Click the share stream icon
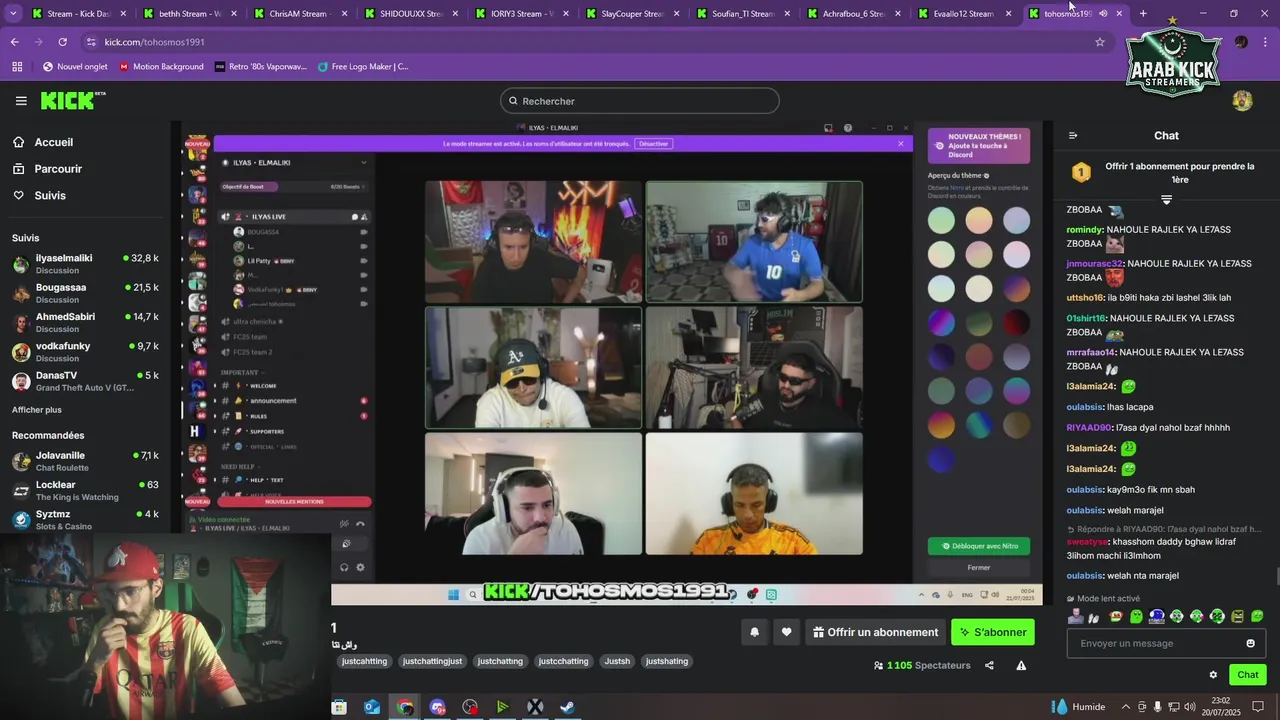This screenshot has width=1280, height=720. coord(989,665)
